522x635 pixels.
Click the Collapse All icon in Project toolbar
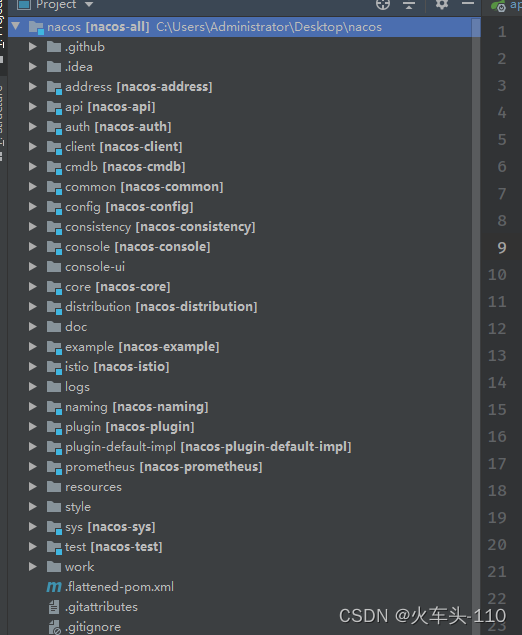point(409,4)
